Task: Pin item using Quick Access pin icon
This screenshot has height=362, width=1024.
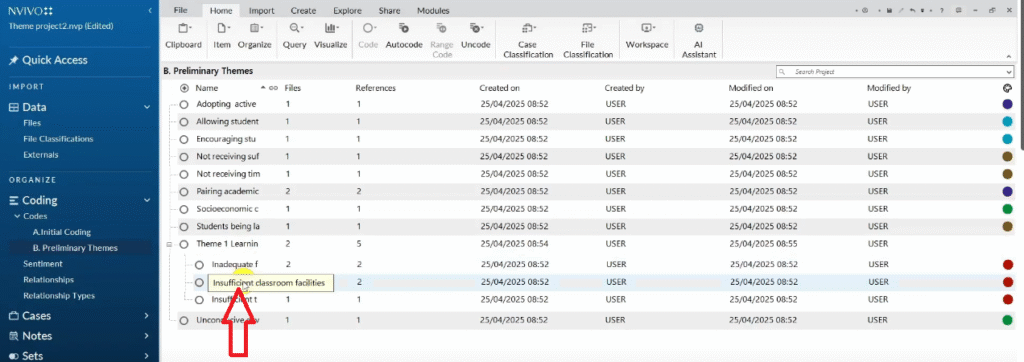Action: [x=13, y=60]
